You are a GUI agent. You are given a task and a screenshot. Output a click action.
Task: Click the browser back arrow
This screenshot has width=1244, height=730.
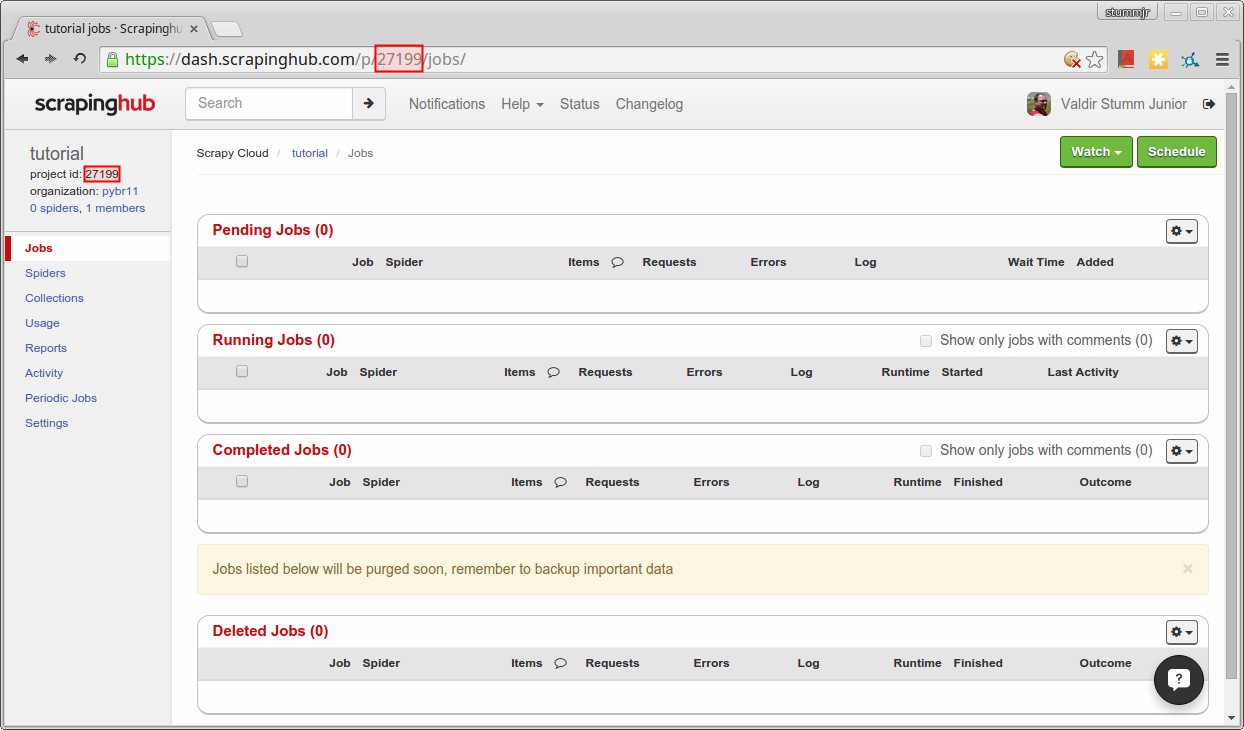click(x=22, y=59)
